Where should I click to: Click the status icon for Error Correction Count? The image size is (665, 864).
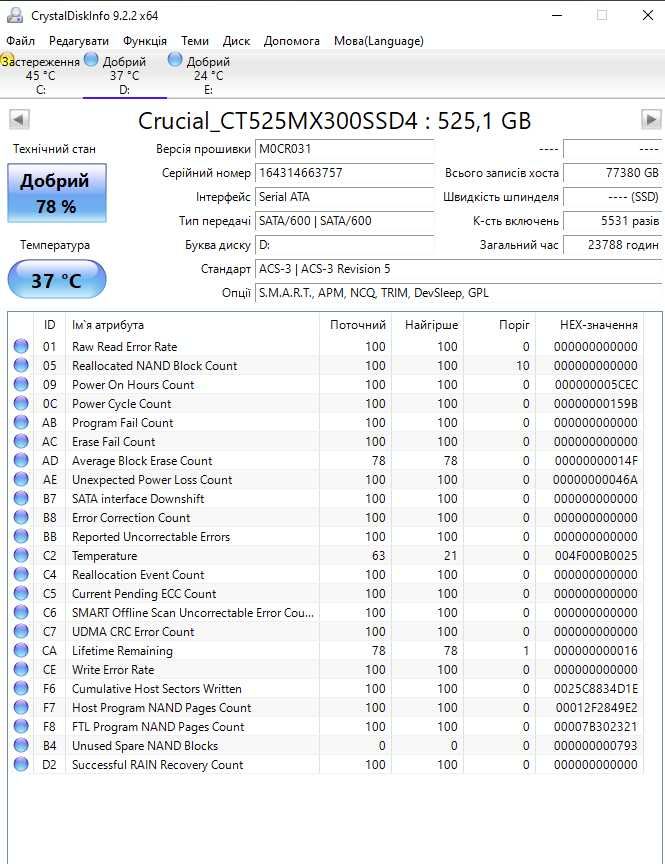click(21, 517)
